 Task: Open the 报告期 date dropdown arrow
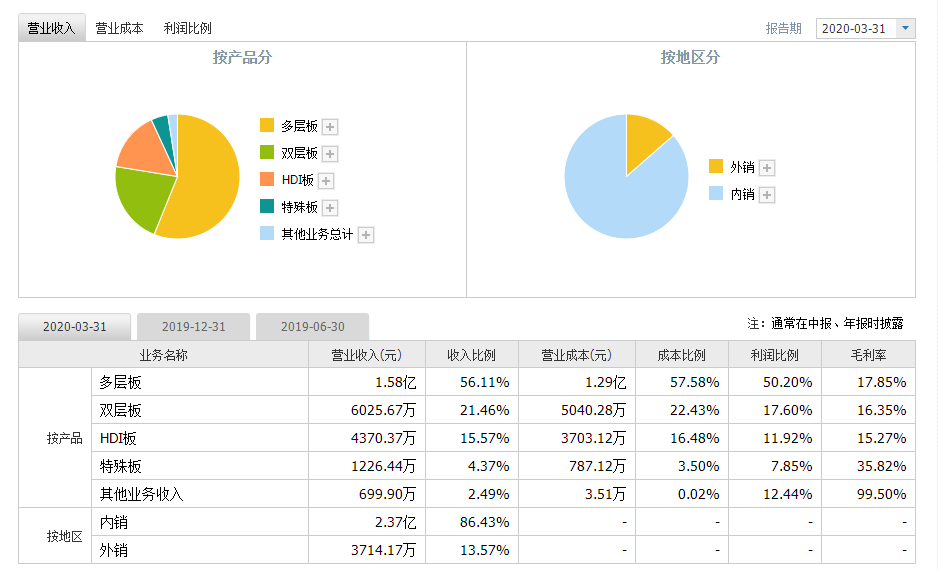click(x=906, y=28)
